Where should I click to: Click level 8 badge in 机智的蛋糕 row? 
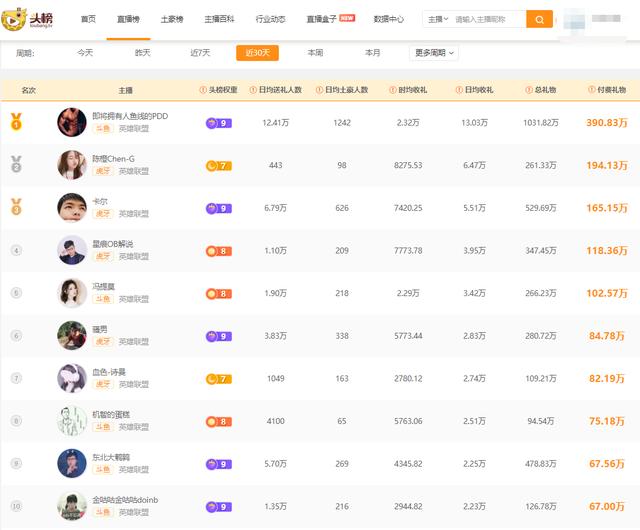pyautogui.click(x=219, y=421)
